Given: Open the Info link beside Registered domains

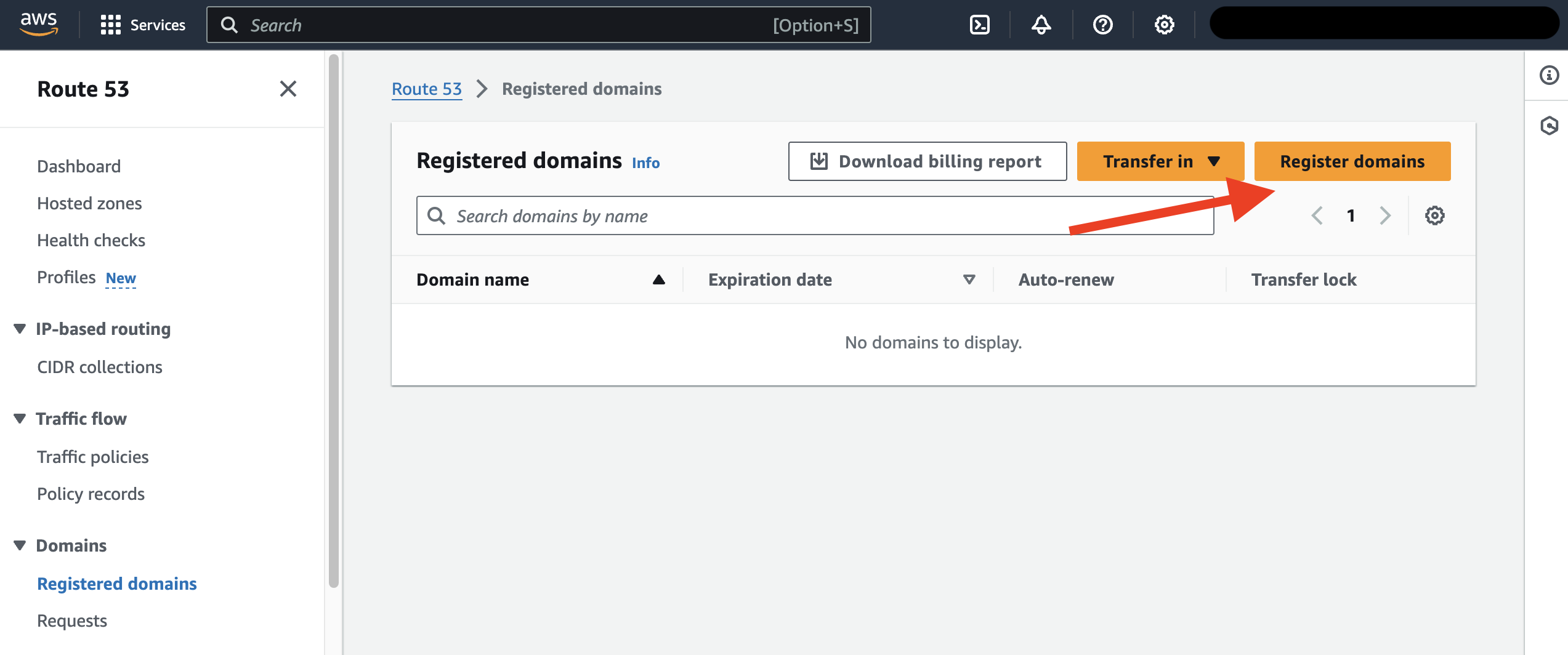Looking at the screenshot, I should click(645, 163).
